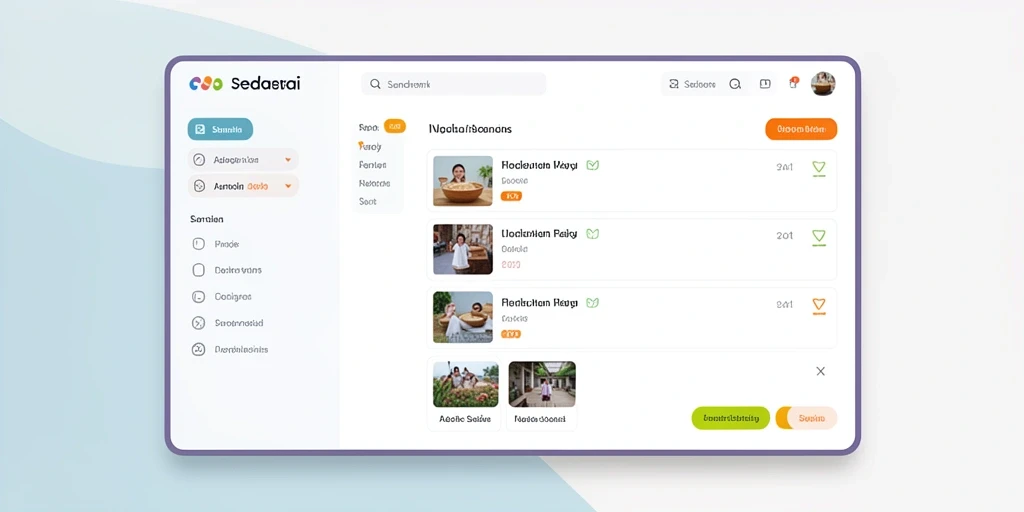
Task: Select the Soot category in the filter list
Action: click(x=368, y=202)
